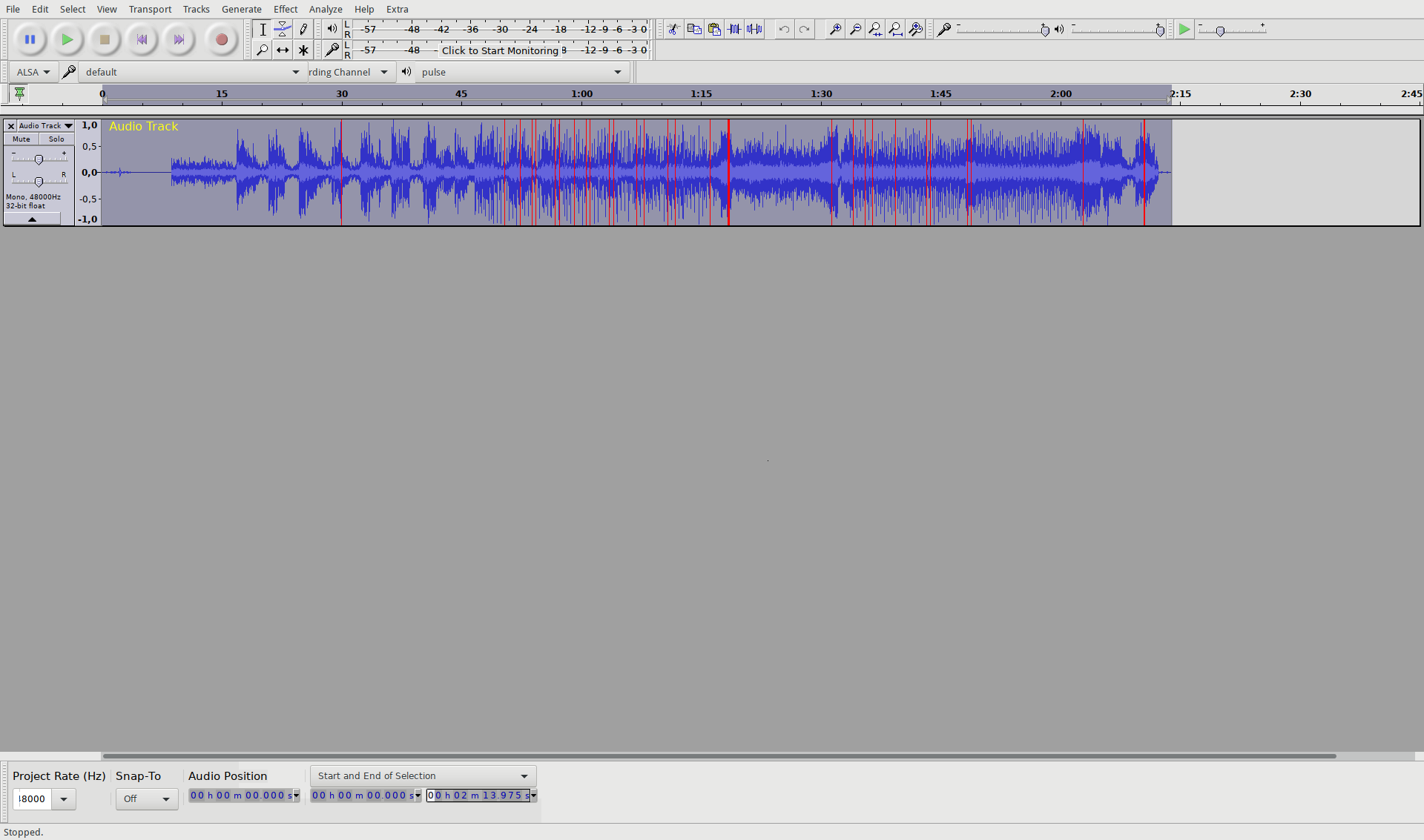Select the Selection (I-beam) tool
The height and width of the screenshot is (840, 1424).
pyautogui.click(x=263, y=30)
